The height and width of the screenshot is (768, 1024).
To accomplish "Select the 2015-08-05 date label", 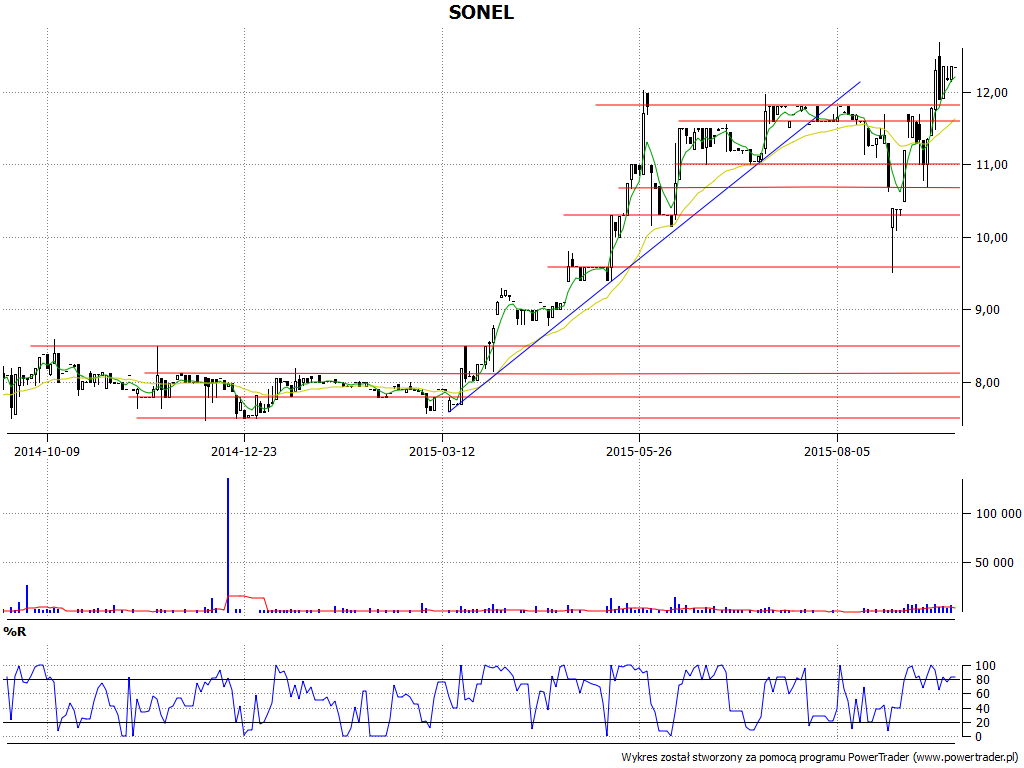I will (x=837, y=451).
